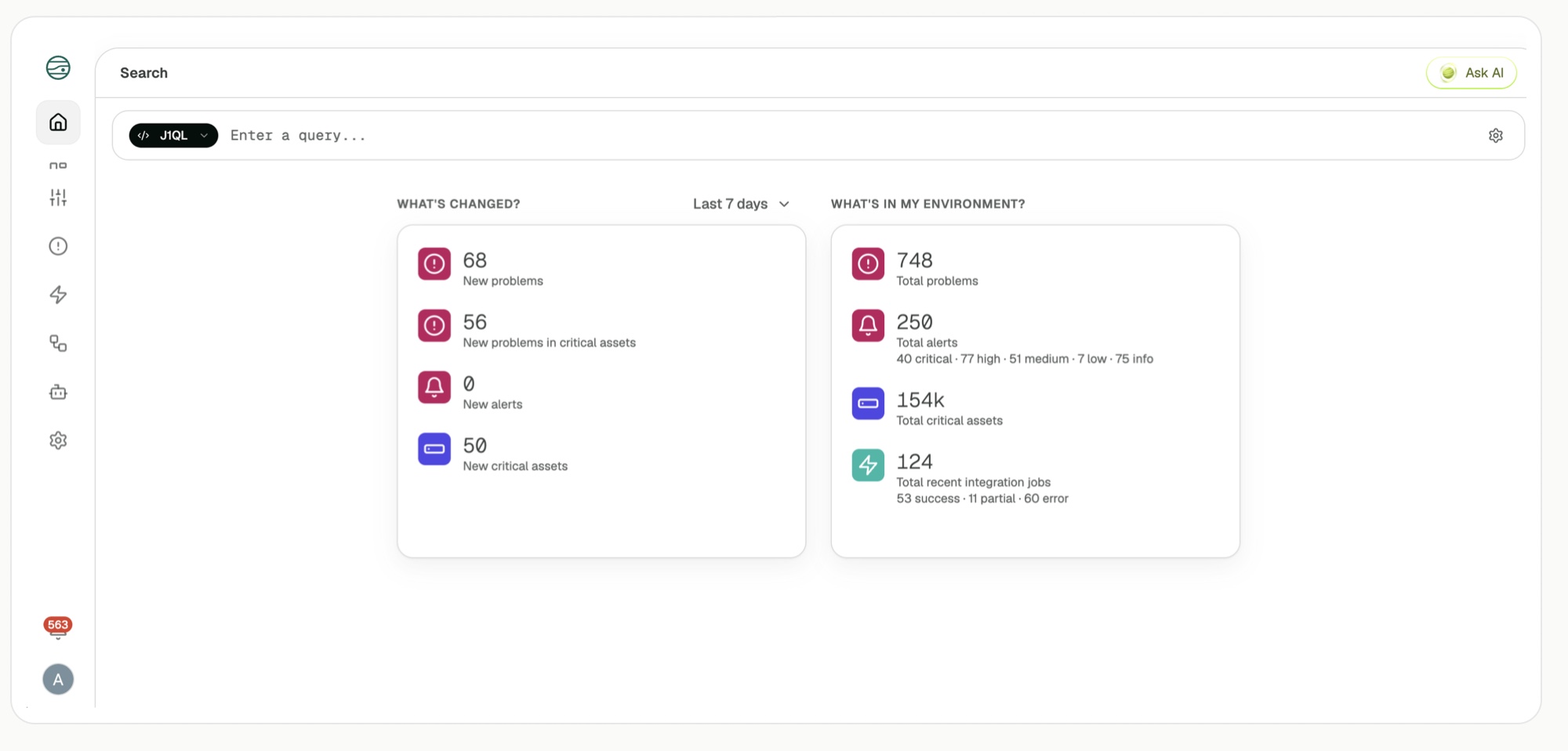Open the 68 New problems link

(x=503, y=268)
